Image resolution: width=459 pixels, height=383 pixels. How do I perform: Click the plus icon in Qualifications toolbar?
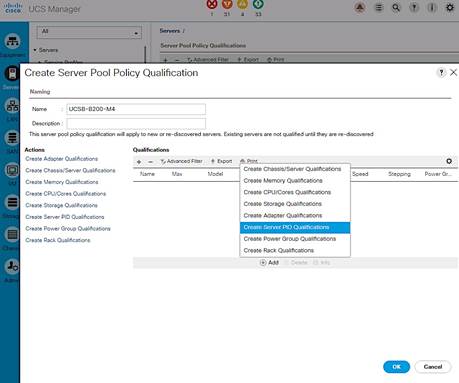pyautogui.click(x=139, y=162)
